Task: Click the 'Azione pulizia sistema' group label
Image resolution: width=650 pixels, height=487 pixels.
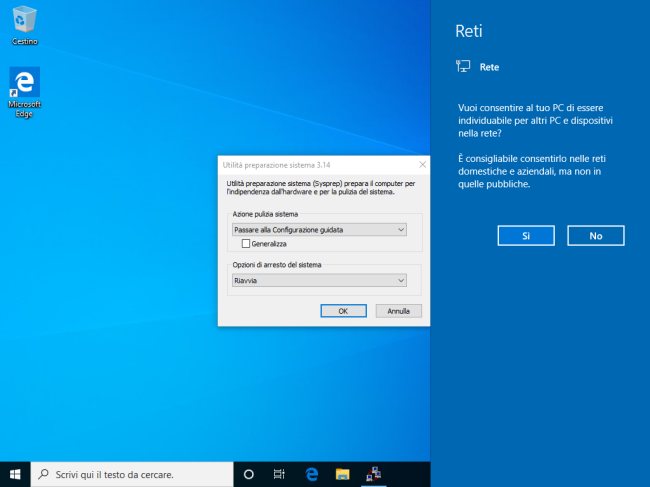Action: click(265, 214)
